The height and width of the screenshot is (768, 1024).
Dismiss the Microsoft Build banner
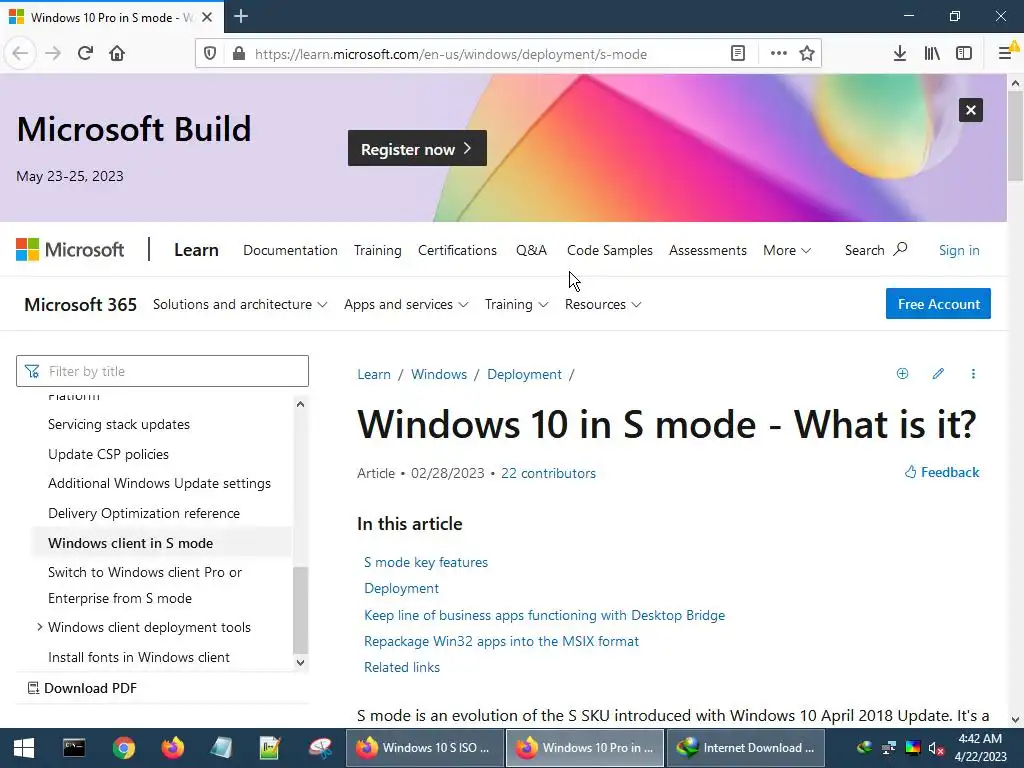(x=970, y=110)
